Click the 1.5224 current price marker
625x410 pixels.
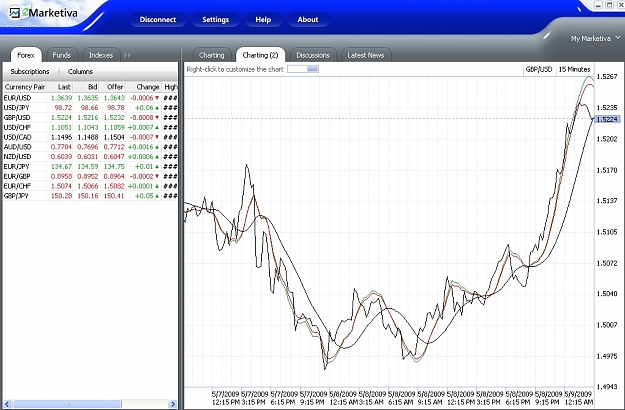(x=607, y=119)
